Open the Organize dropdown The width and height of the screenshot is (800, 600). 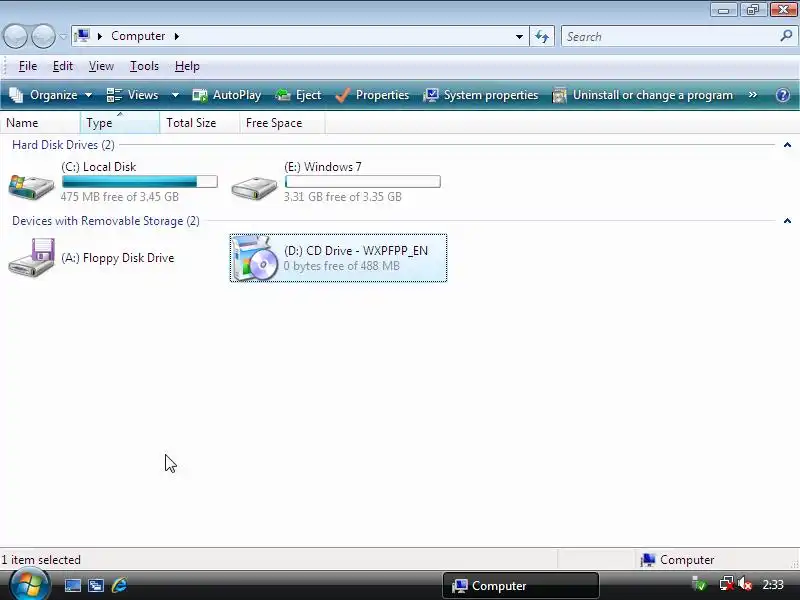pyautogui.click(x=51, y=95)
